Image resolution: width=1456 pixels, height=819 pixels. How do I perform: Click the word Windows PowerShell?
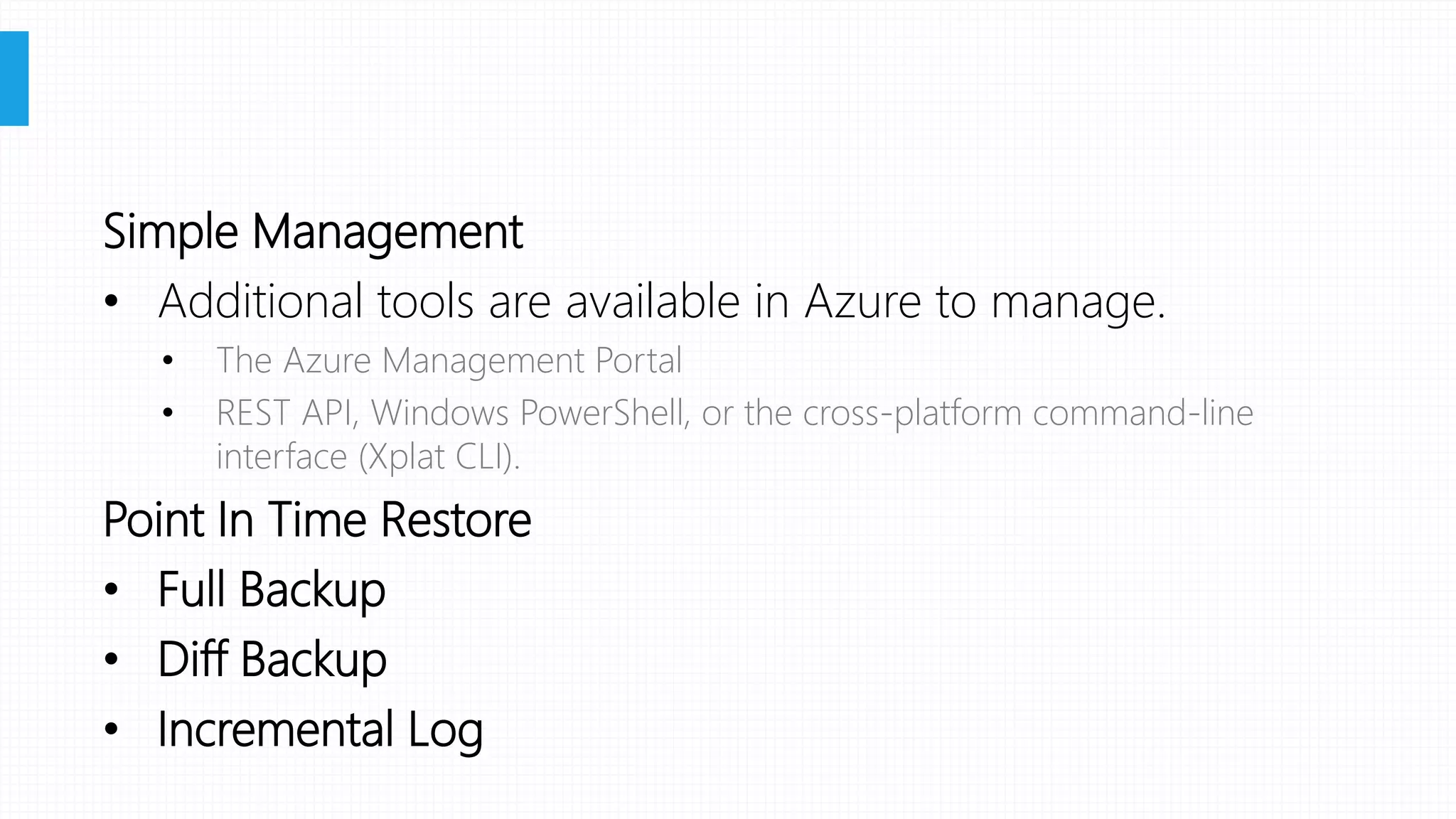(x=527, y=413)
